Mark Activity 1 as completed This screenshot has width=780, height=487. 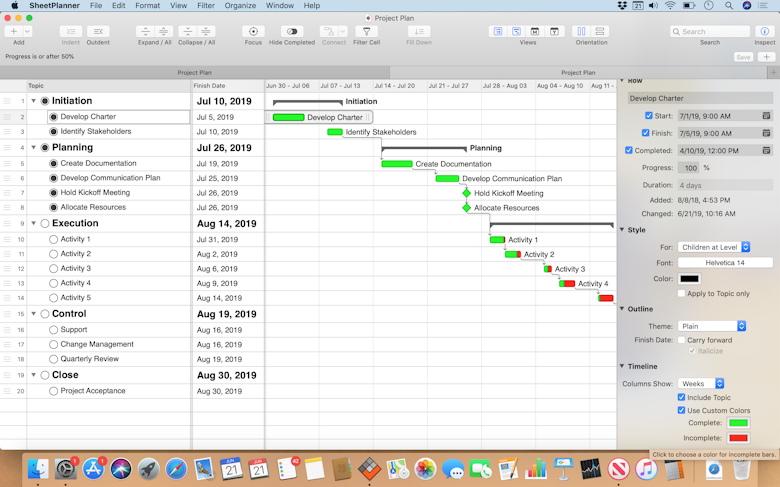pos(54,239)
